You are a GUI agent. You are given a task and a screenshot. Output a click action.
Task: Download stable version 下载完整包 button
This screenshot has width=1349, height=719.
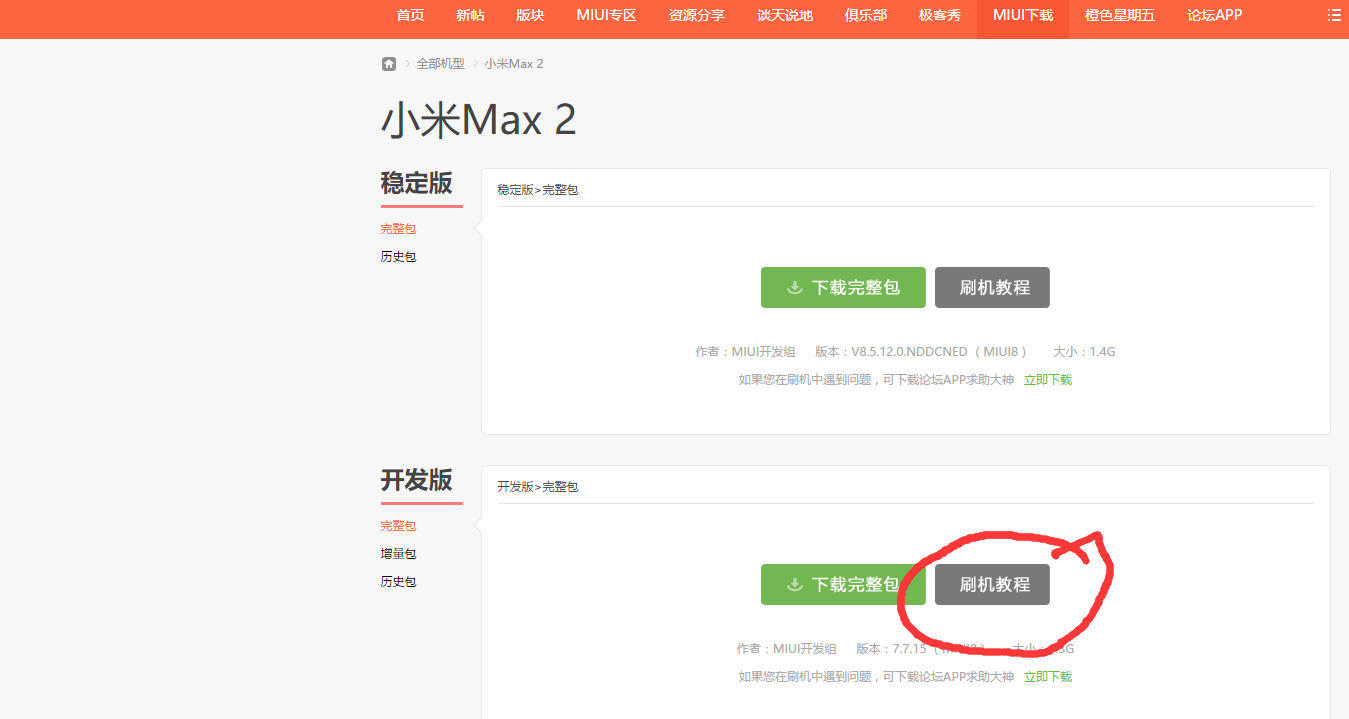click(843, 287)
